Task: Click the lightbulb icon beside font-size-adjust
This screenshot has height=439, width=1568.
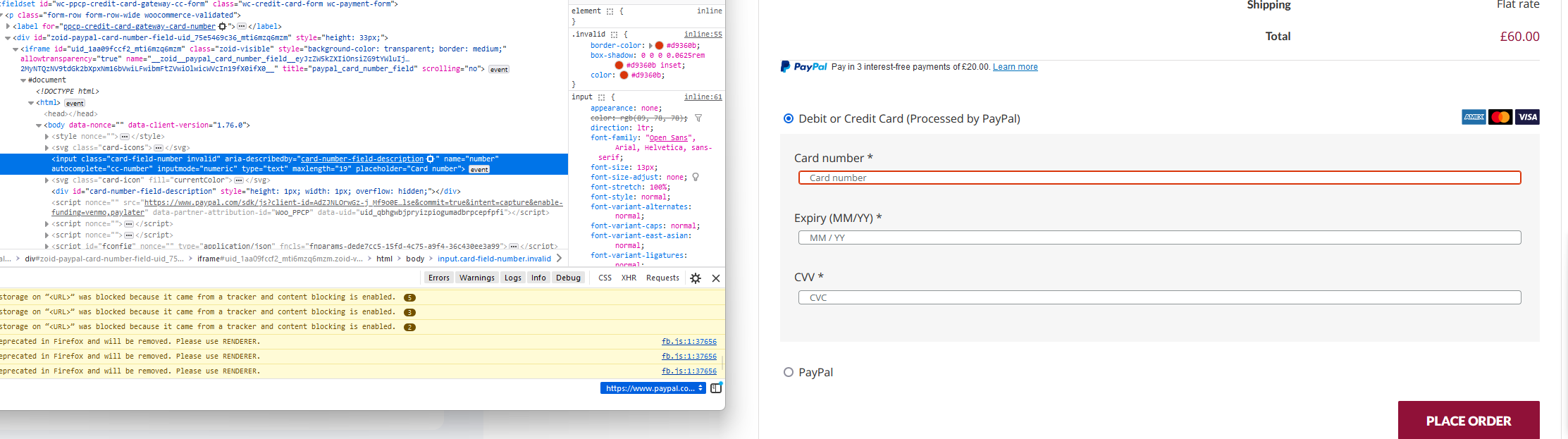Action: pyautogui.click(x=696, y=178)
